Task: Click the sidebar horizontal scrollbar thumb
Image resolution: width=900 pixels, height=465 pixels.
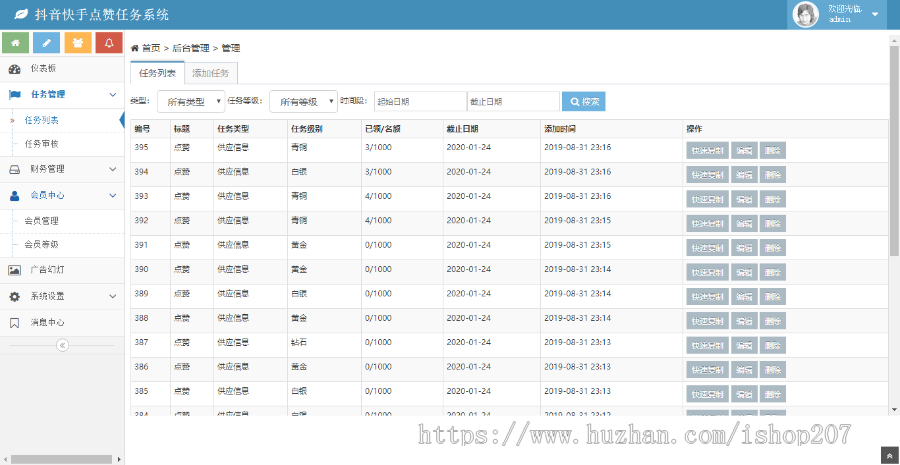Action: pos(61,459)
